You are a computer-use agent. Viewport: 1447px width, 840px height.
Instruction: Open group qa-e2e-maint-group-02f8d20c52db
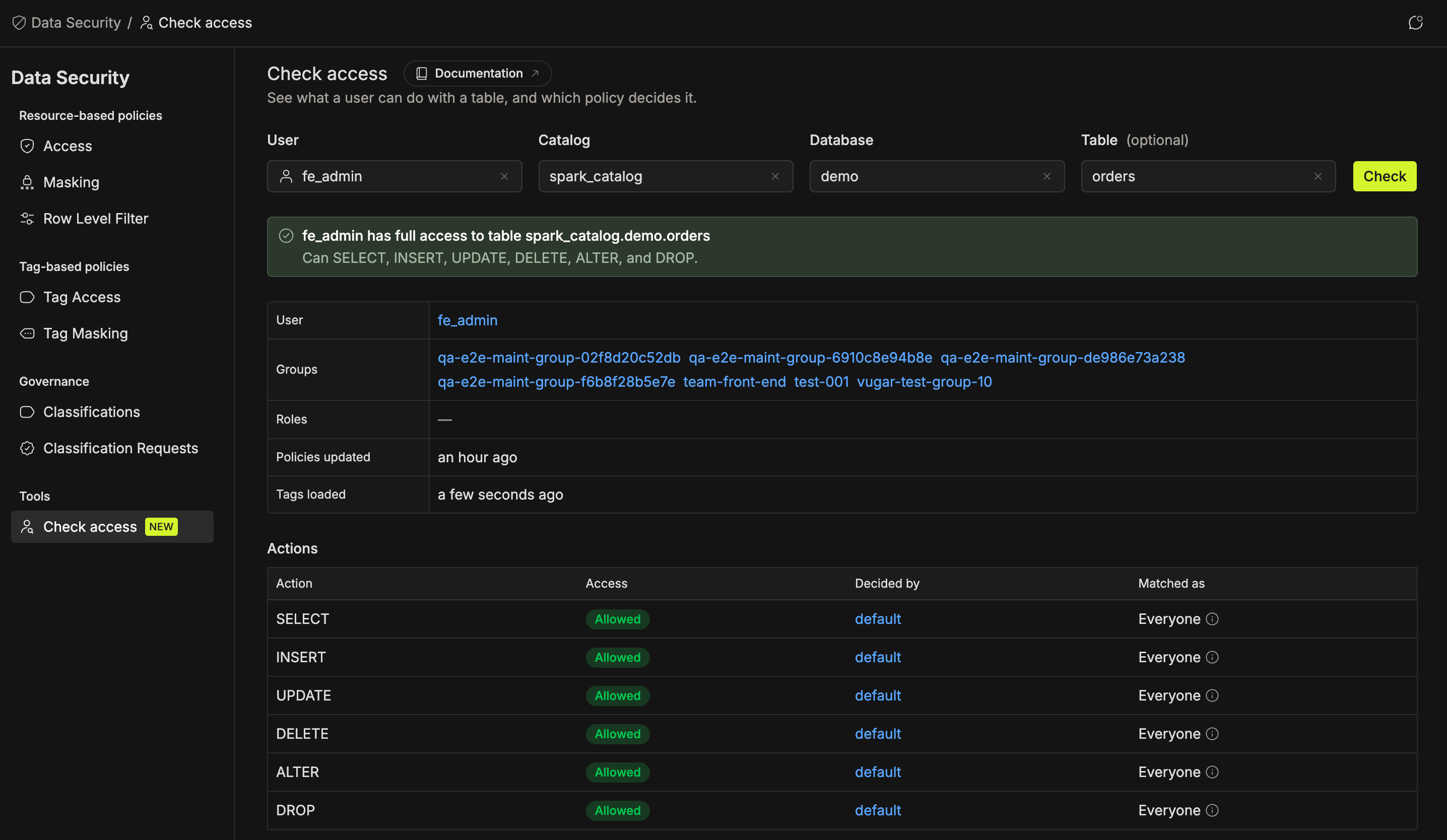(559, 358)
